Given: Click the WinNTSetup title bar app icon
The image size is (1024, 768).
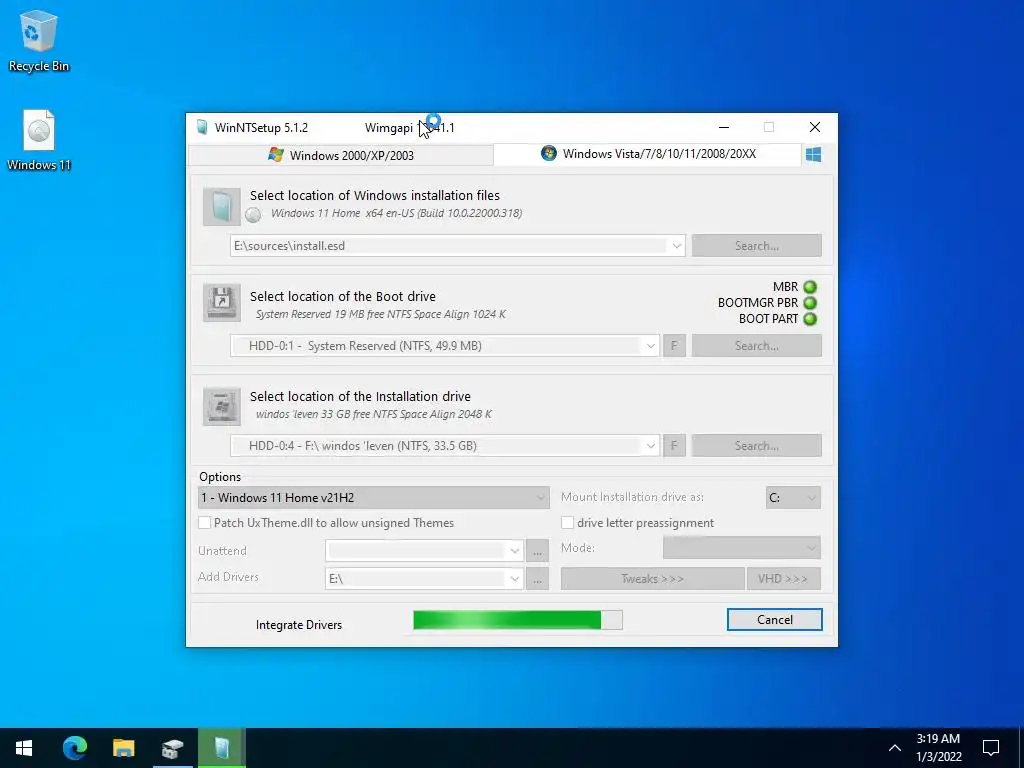Looking at the screenshot, I should [202, 127].
